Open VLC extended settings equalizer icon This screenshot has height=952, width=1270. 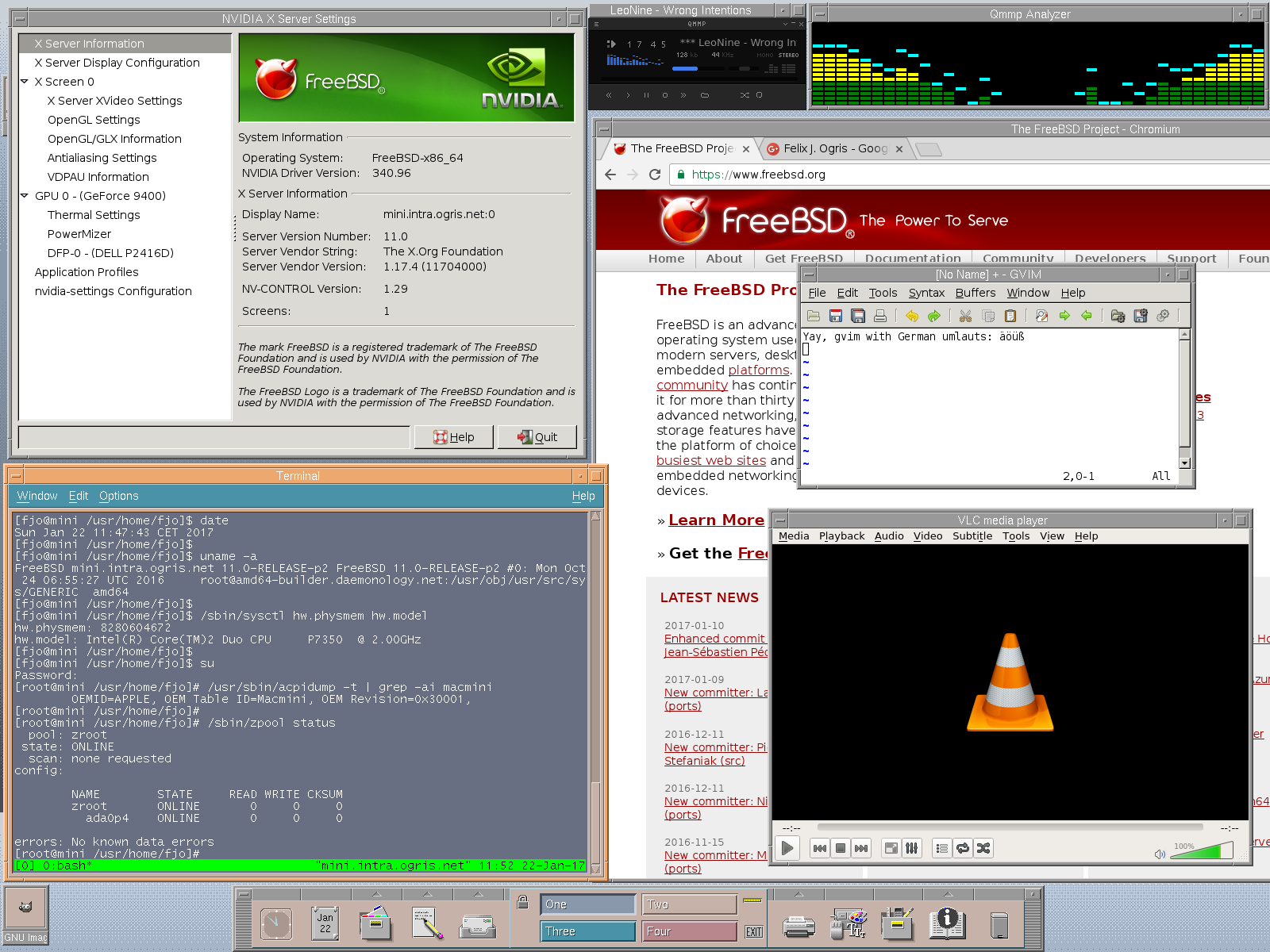click(x=912, y=848)
